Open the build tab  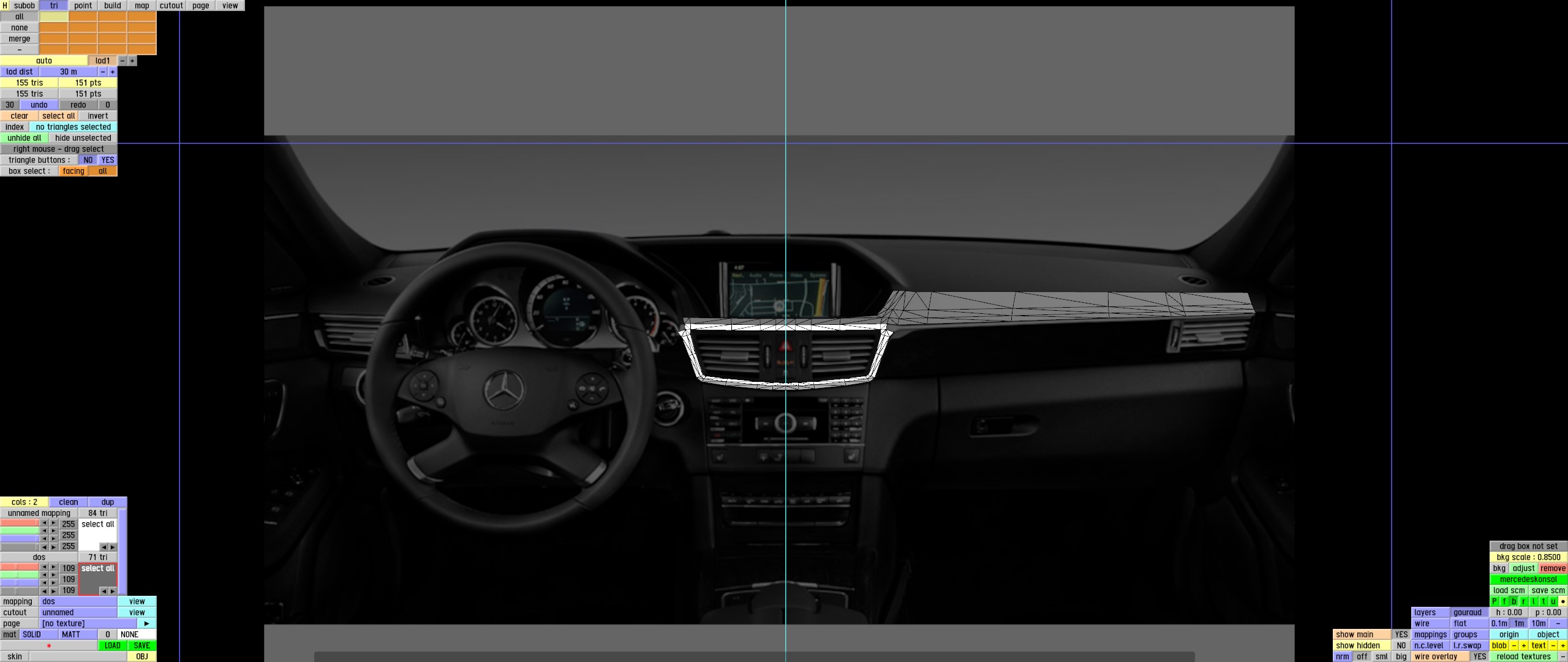[113, 6]
